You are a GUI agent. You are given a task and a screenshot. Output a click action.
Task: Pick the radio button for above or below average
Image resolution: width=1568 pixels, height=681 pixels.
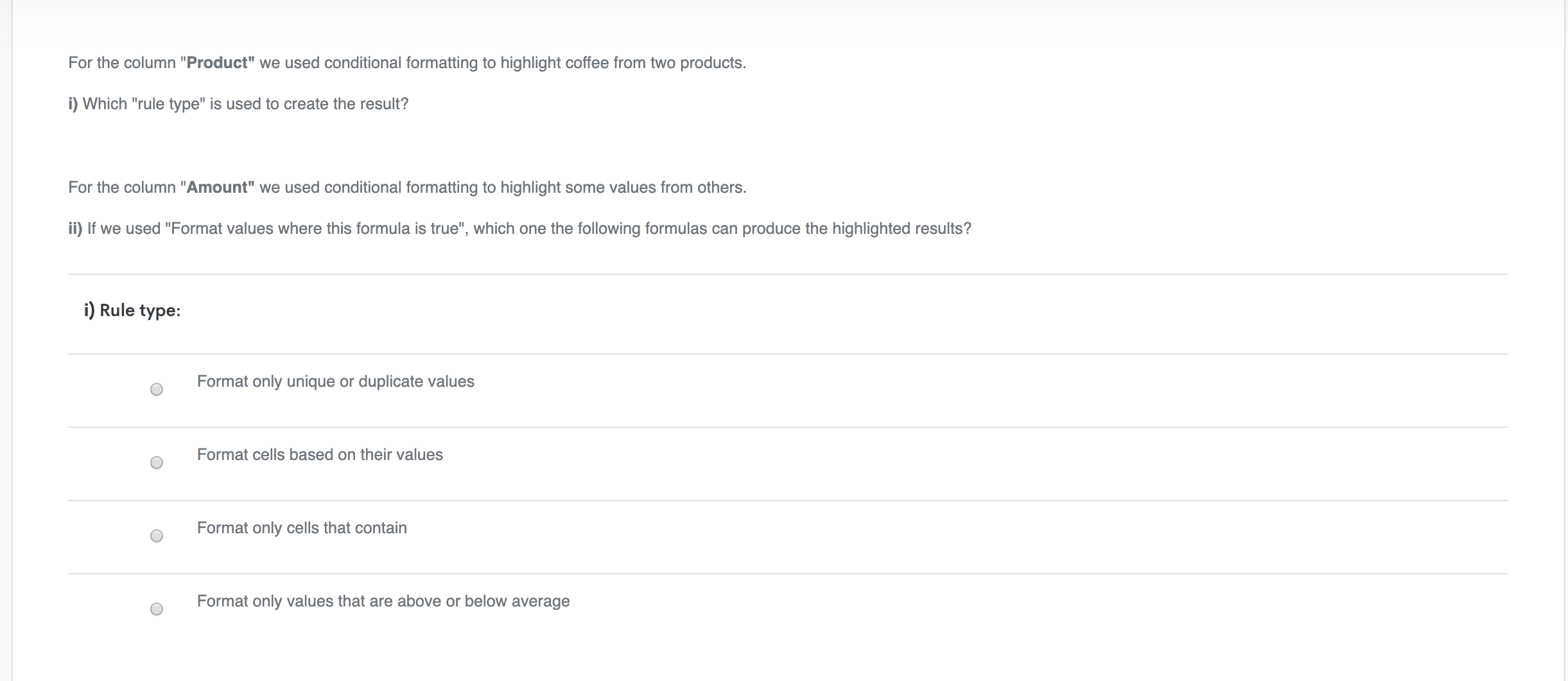coord(157,609)
